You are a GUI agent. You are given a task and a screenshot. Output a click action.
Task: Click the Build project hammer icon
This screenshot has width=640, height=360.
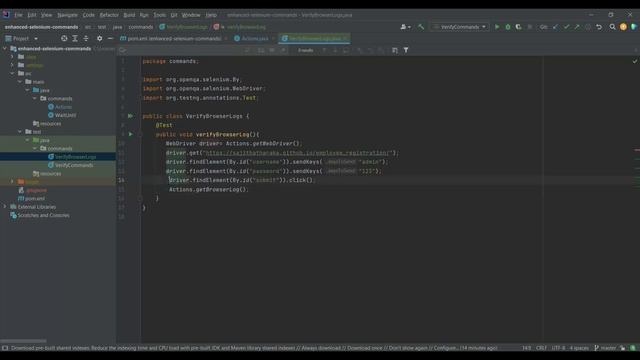(421, 27)
